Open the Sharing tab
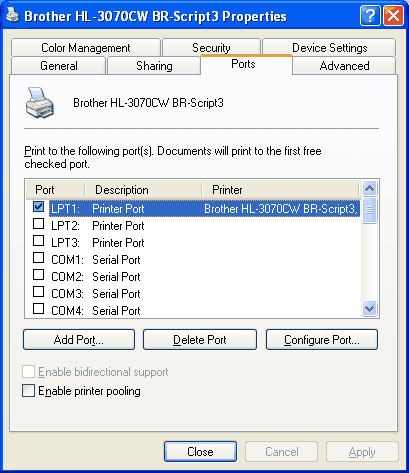The image size is (409, 473). click(154, 66)
